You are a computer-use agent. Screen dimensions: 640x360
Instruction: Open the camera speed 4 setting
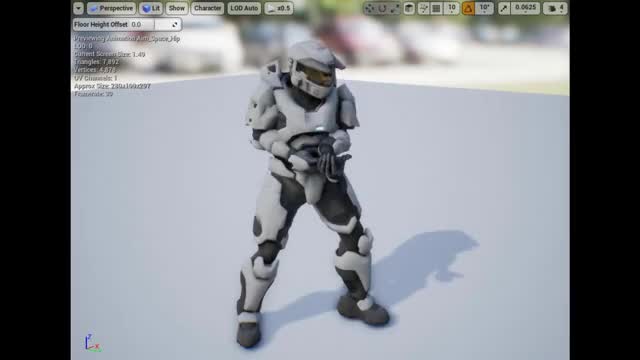(x=555, y=9)
